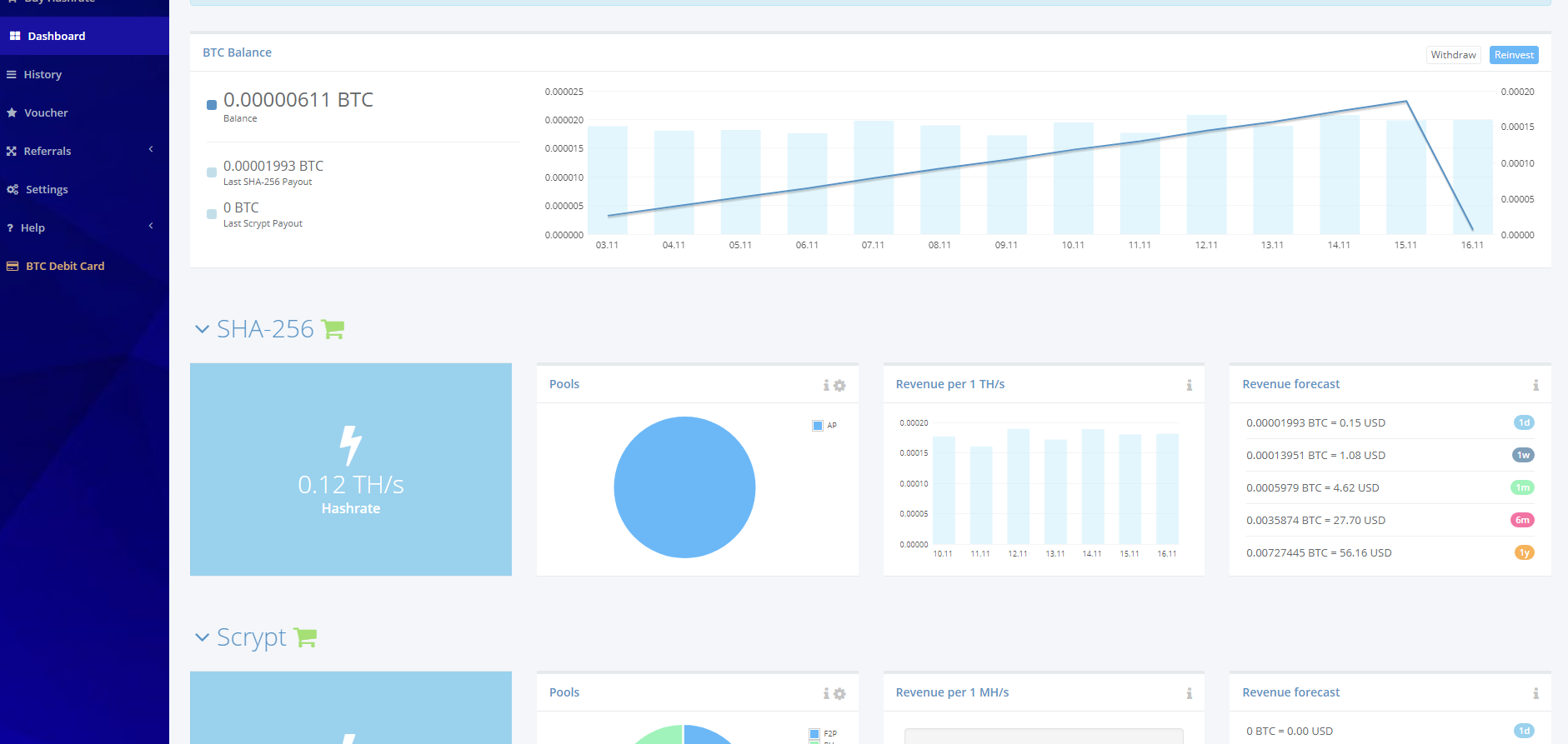Click the BTC Balance panel title
The width and height of the screenshot is (1568, 744).
237,52
